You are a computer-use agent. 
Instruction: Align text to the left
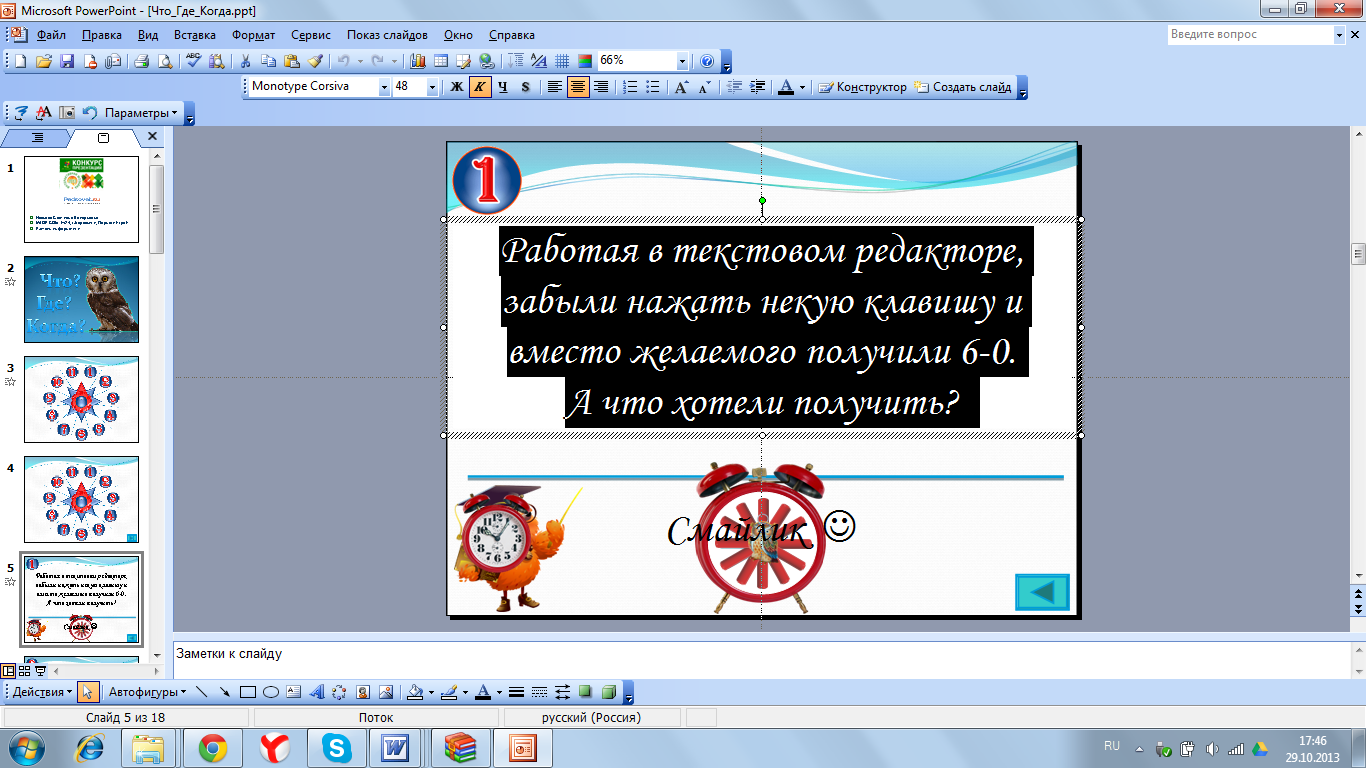[555, 87]
